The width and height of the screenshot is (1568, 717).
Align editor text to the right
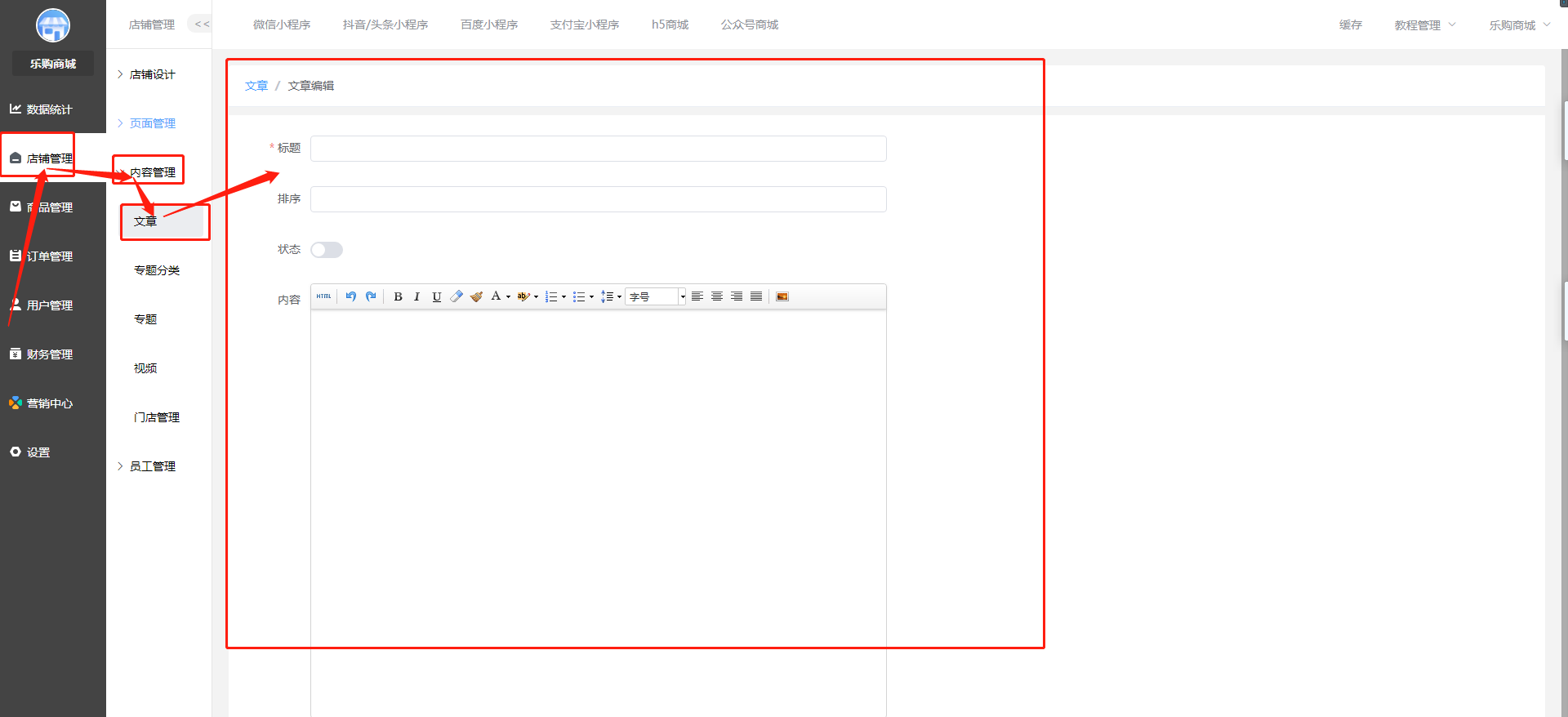point(737,296)
